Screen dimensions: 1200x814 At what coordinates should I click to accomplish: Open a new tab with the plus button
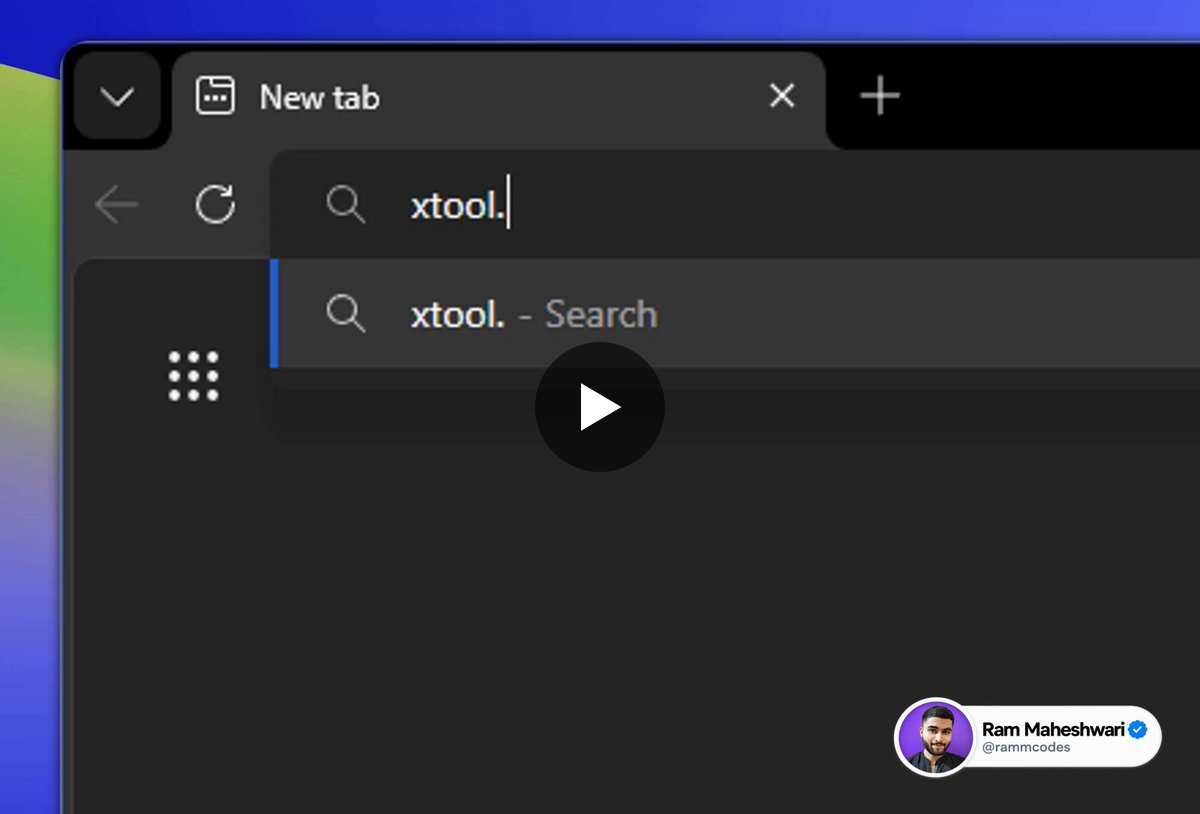(x=880, y=97)
